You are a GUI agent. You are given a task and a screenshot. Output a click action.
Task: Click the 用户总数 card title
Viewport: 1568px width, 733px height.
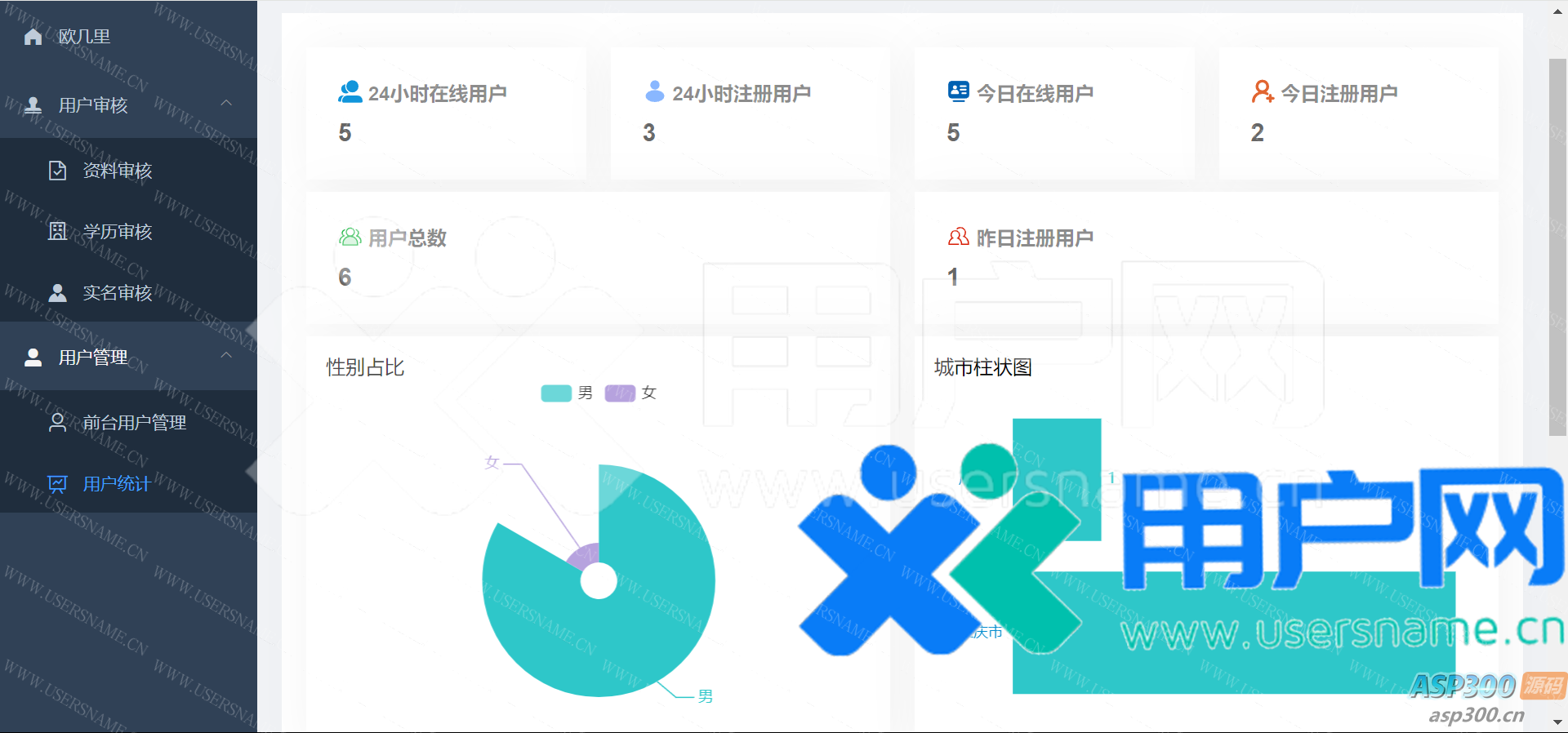408,238
